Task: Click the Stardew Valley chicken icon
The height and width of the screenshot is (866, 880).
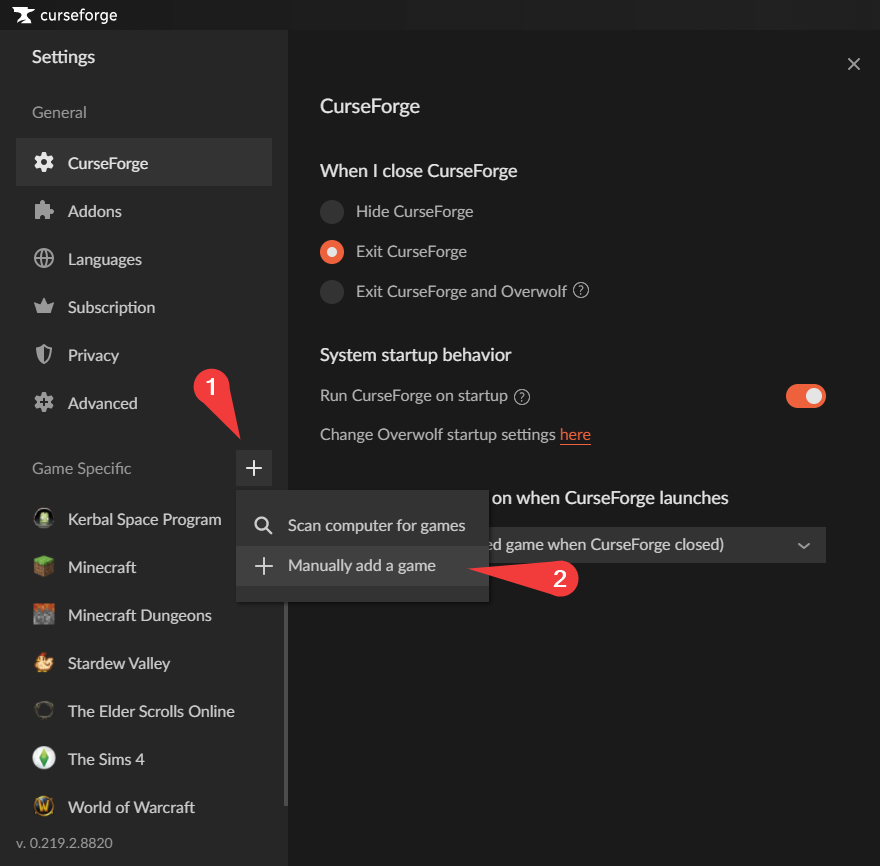Action: coord(44,662)
